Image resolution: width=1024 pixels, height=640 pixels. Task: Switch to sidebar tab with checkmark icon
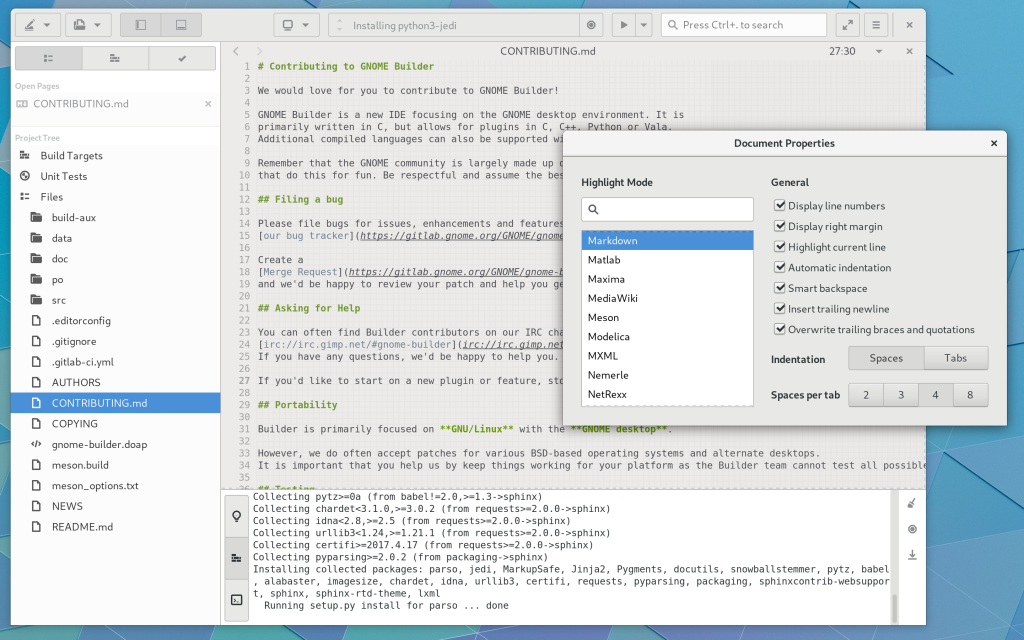pyautogui.click(x=182, y=58)
